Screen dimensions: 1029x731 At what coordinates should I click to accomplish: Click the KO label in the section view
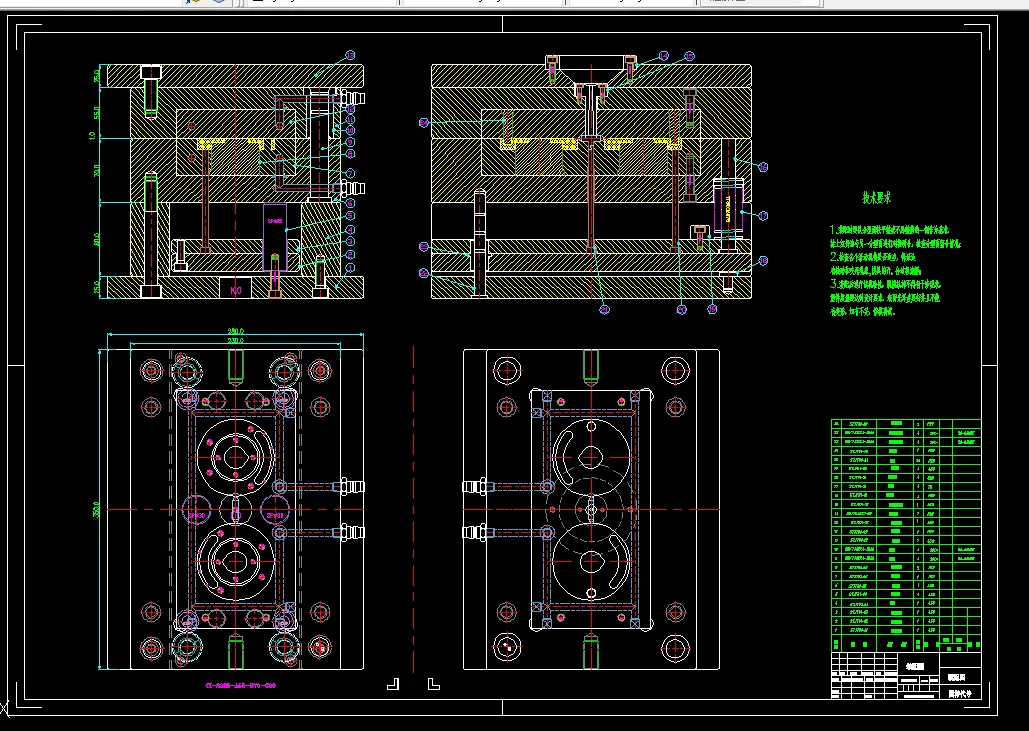[236, 289]
